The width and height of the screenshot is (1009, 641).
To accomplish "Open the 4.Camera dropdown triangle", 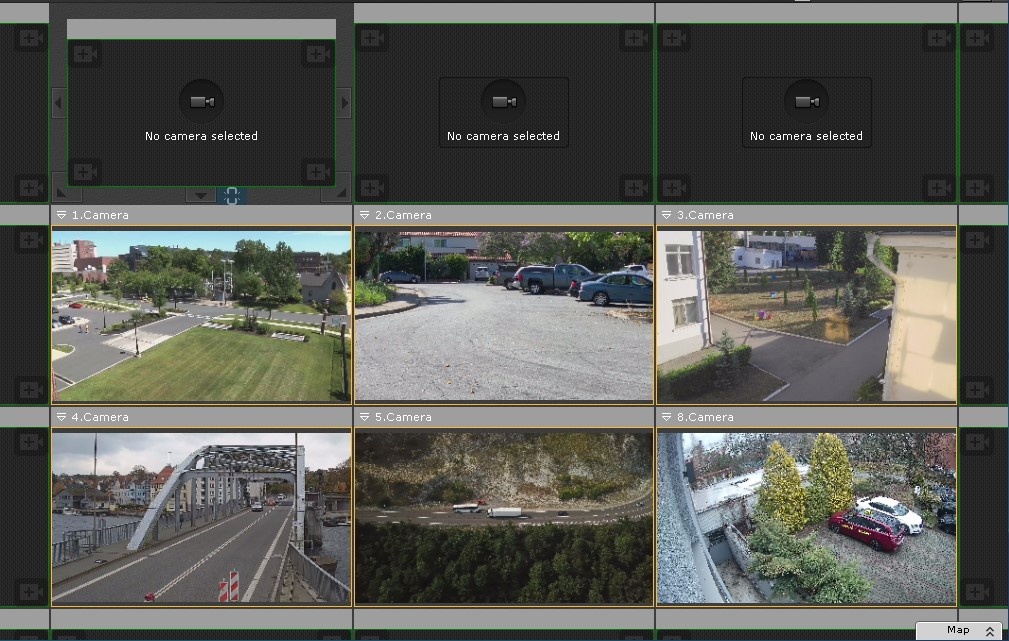I will click(x=61, y=417).
